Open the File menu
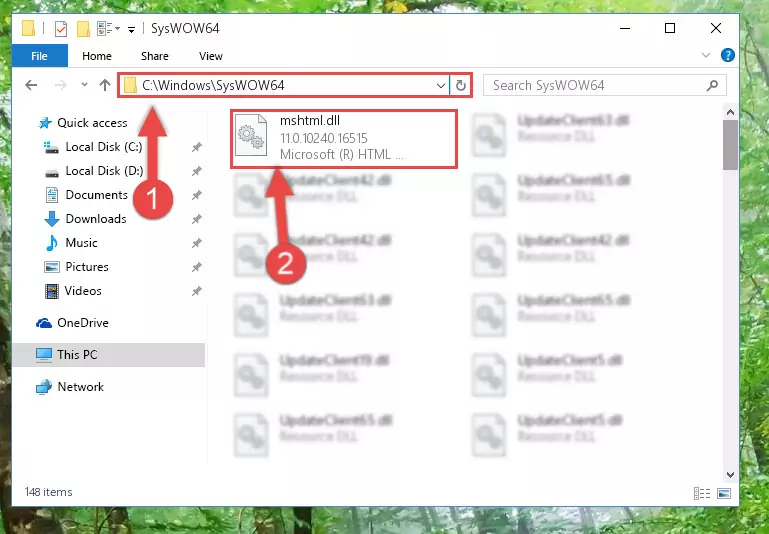 [39, 56]
